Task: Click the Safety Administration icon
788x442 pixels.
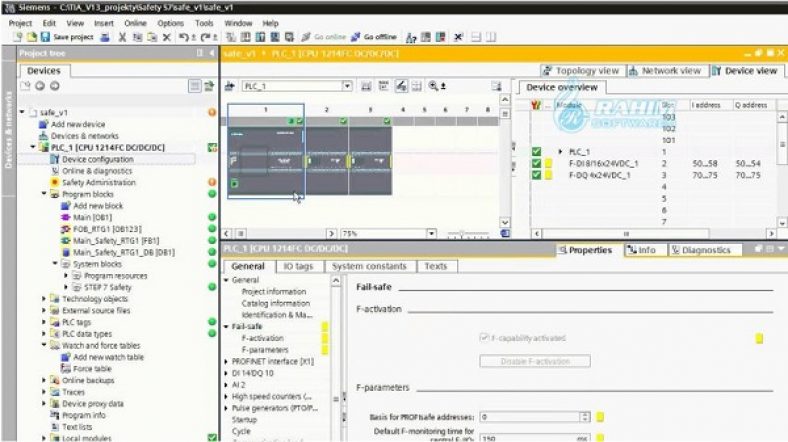Action: [55, 182]
